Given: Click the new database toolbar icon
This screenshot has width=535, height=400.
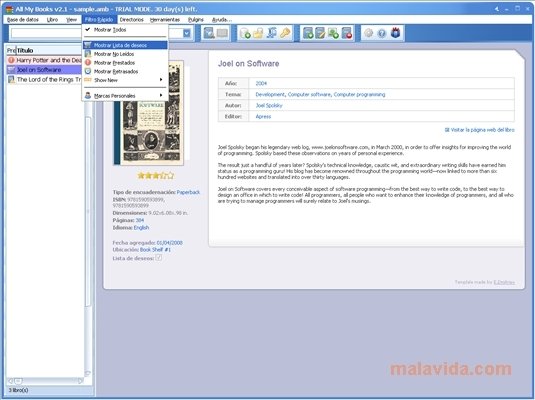Looking at the screenshot, I should pos(245,33).
